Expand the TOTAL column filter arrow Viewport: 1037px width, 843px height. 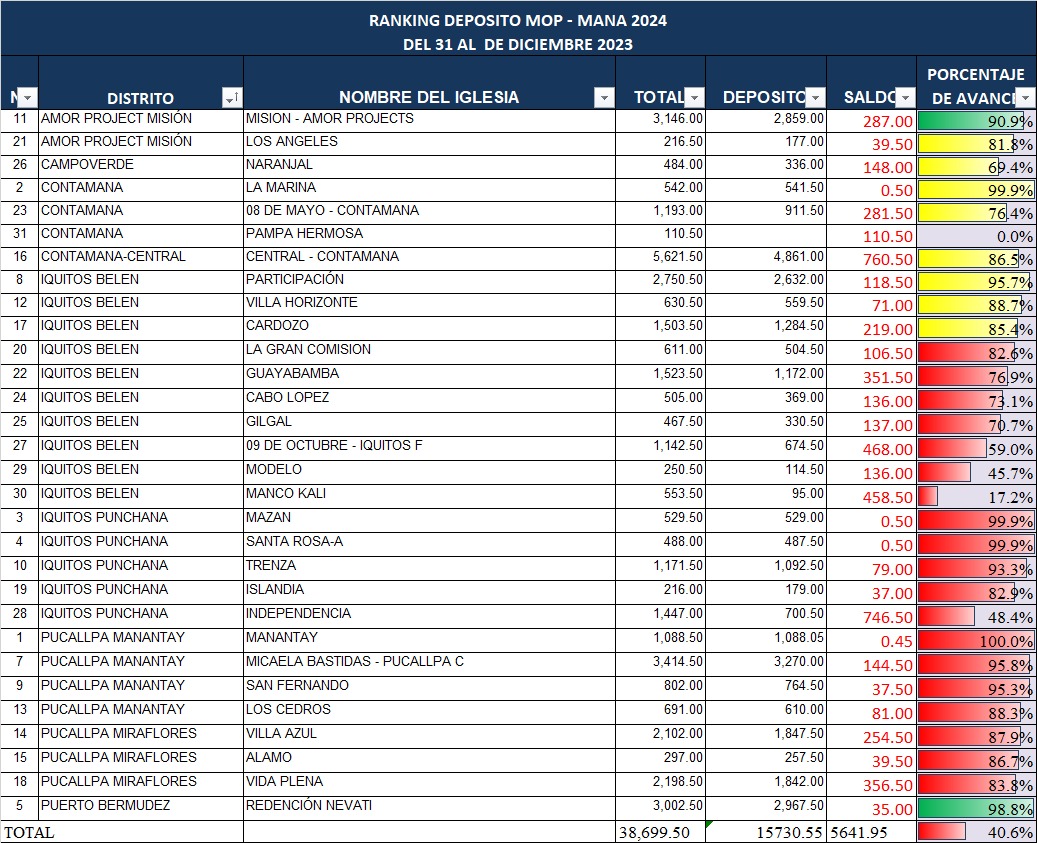click(x=694, y=97)
